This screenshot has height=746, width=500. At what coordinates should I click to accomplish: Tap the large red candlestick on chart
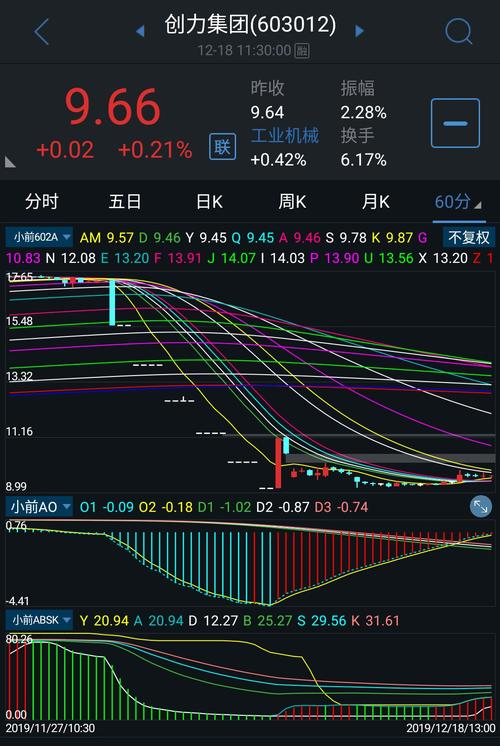(278, 463)
